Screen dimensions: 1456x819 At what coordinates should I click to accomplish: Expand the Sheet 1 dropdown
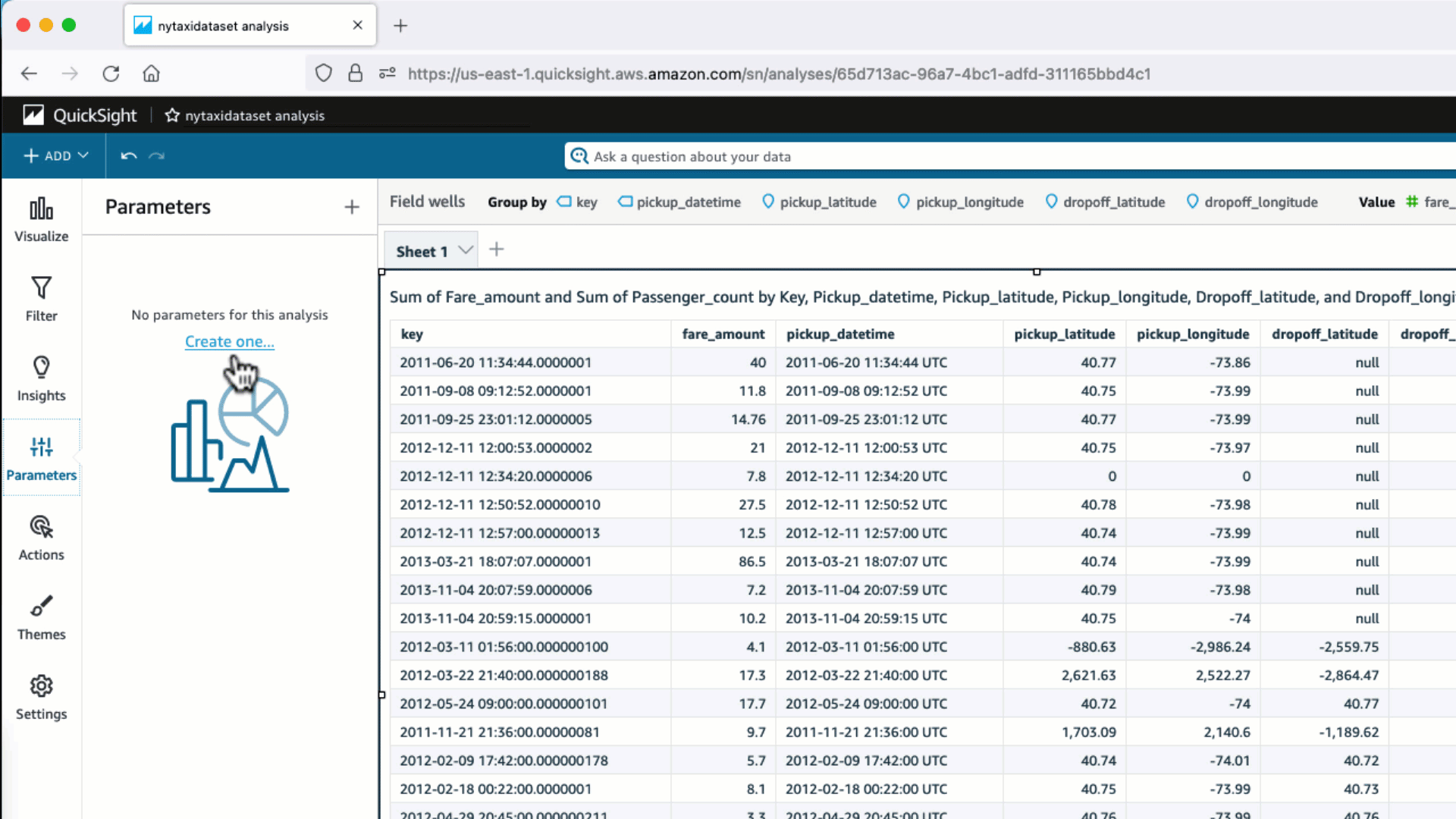466,250
